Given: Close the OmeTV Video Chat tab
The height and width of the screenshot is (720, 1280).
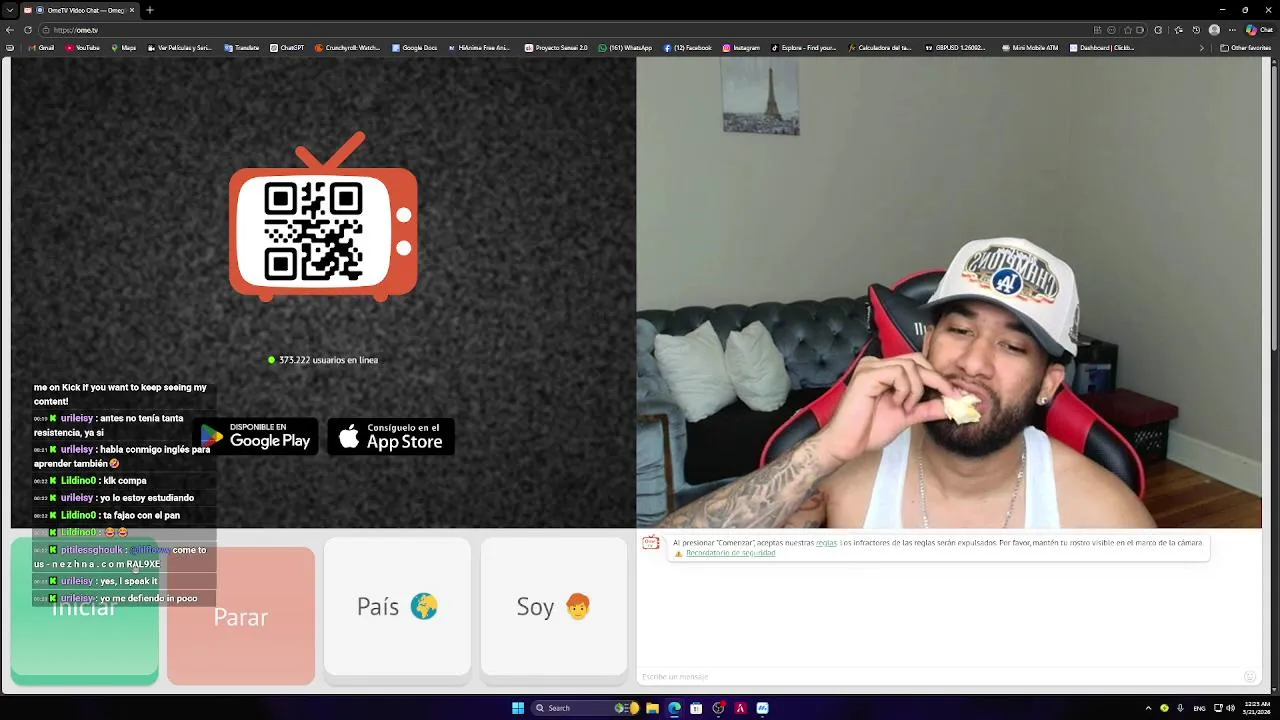Looking at the screenshot, I should [131, 10].
